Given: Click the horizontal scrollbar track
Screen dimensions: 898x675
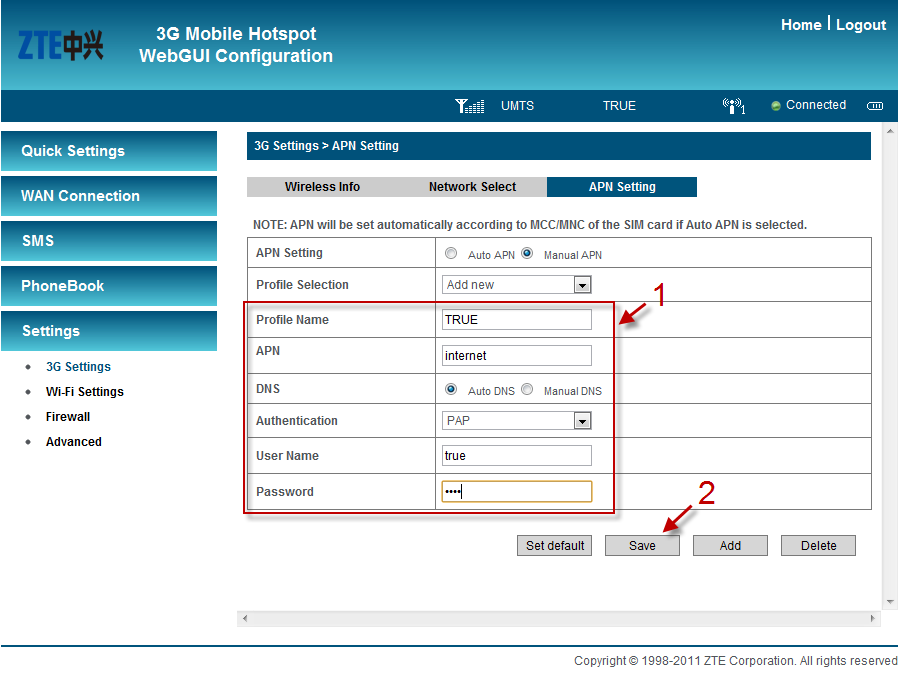Looking at the screenshot, I should (x=558, y=619).
